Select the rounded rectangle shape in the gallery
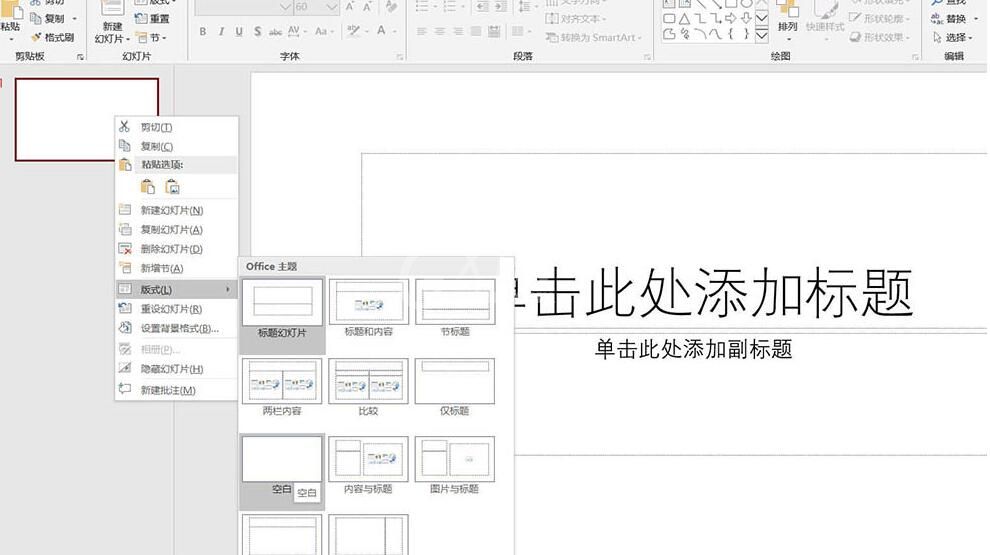990x555 pixels. tap(669, 18)
